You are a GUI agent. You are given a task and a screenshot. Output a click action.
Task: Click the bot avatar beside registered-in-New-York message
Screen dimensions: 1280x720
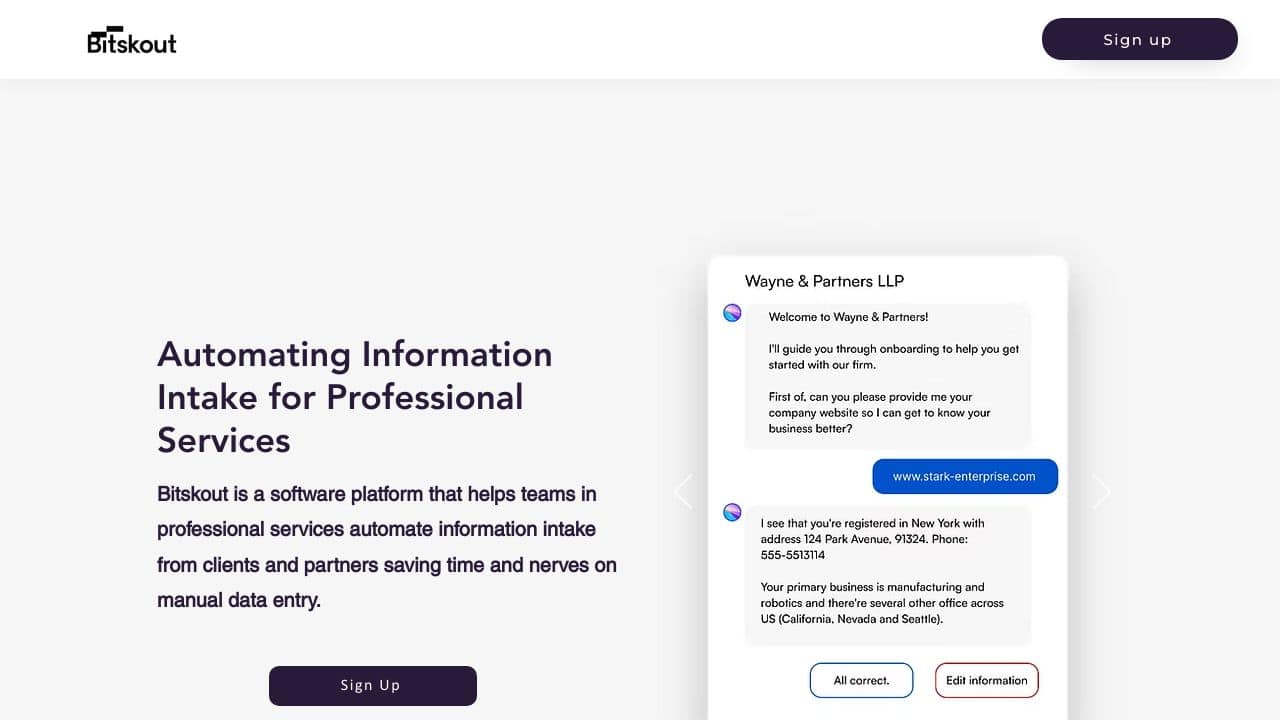732,513
